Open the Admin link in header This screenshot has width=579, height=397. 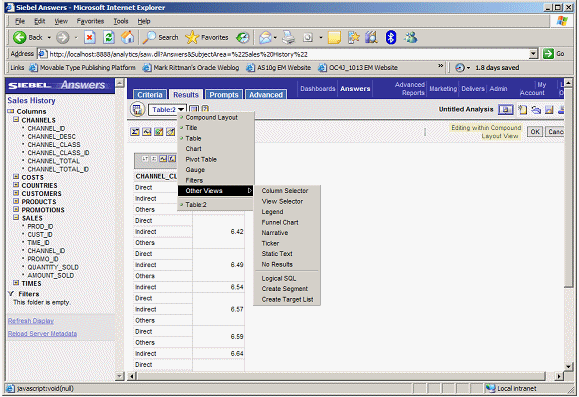point(498,89)
